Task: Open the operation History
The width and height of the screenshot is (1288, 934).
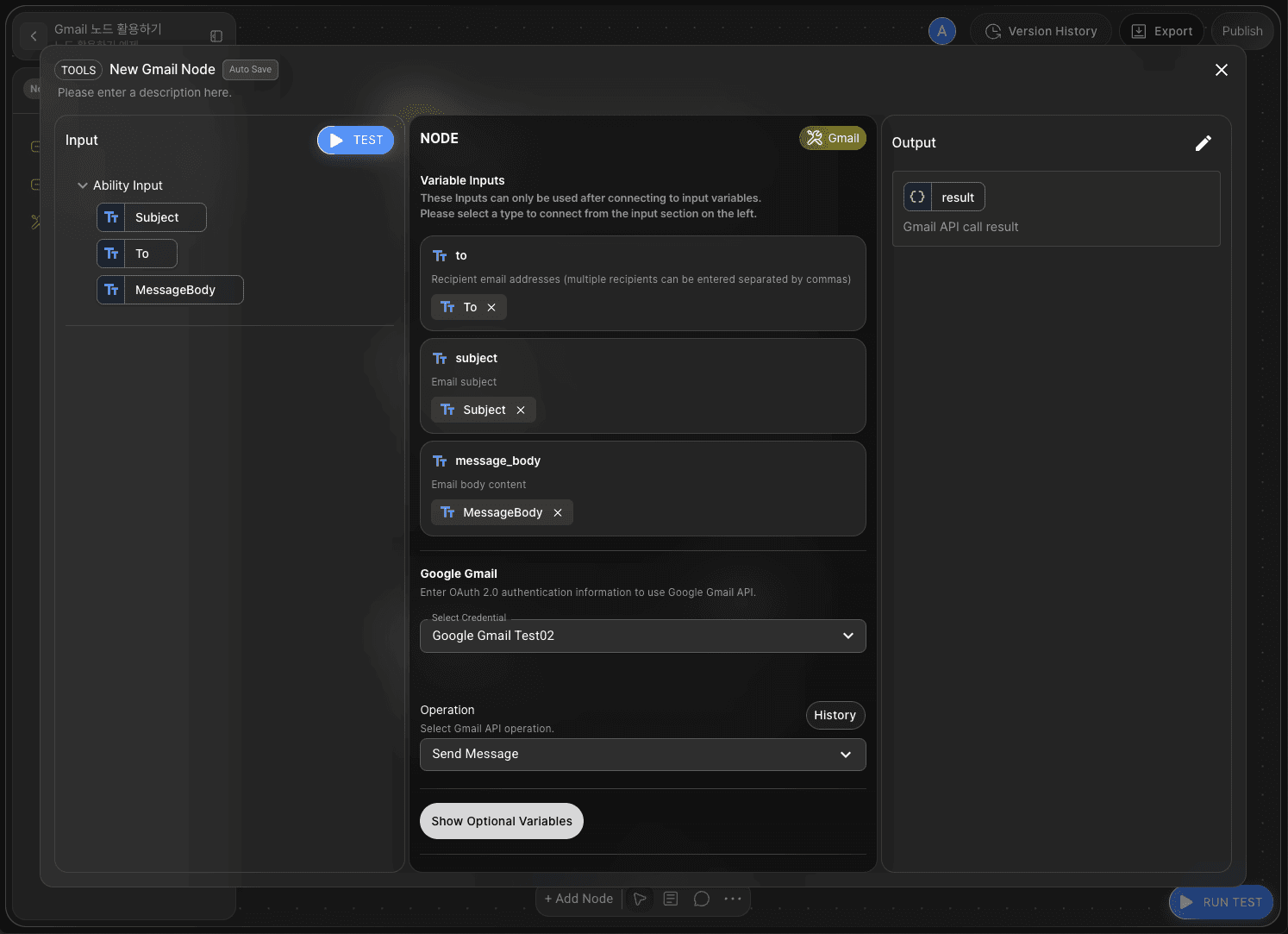Action: [835, 715]
